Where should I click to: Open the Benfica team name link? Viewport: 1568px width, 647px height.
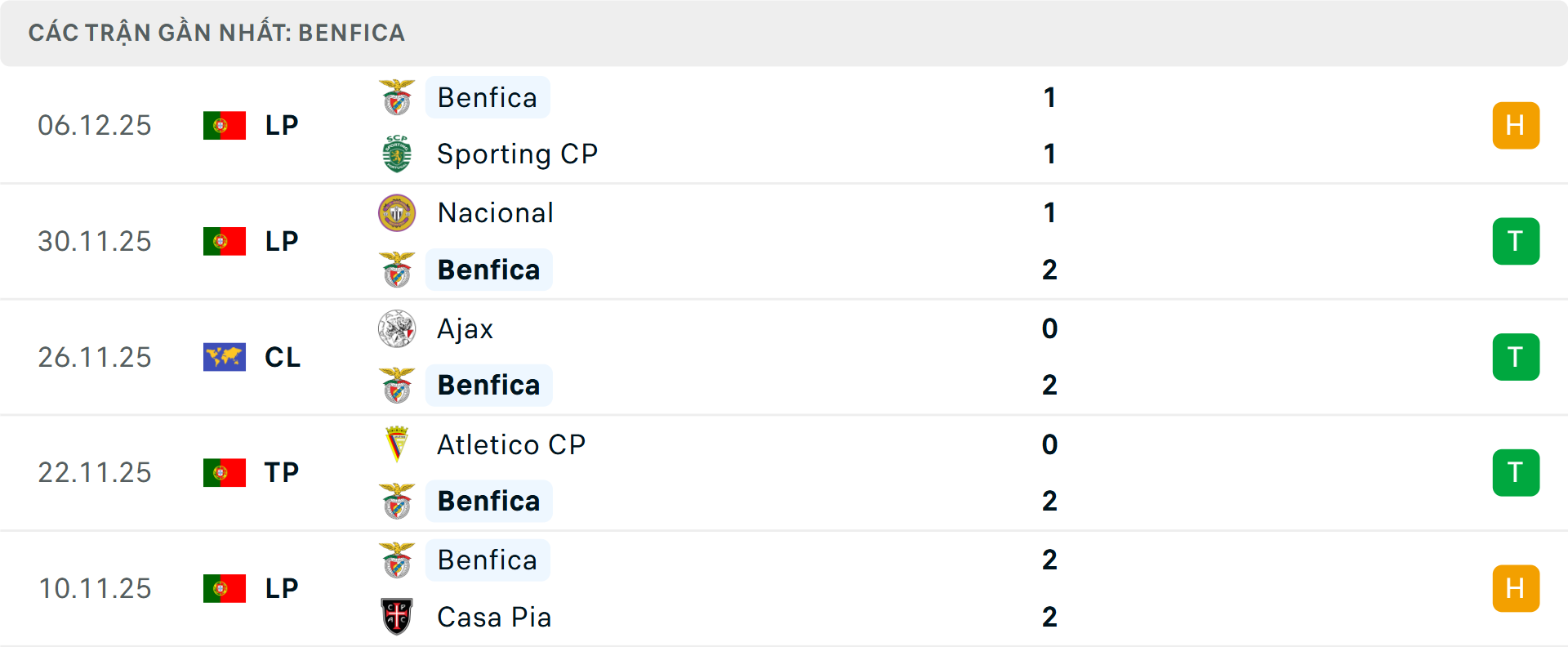coord(488,97)
